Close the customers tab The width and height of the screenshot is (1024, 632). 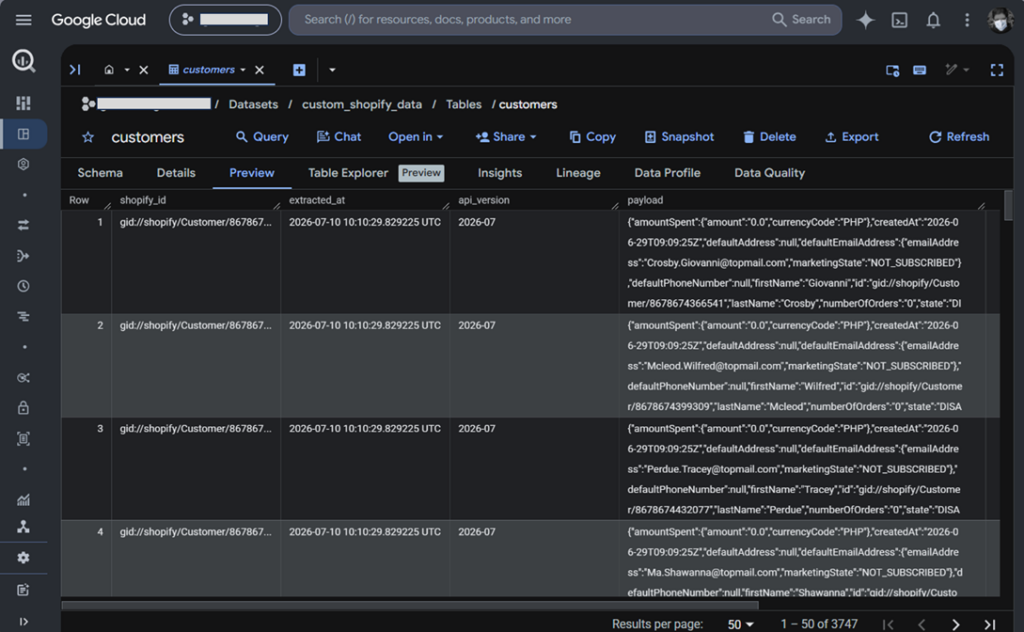point(259,69)
